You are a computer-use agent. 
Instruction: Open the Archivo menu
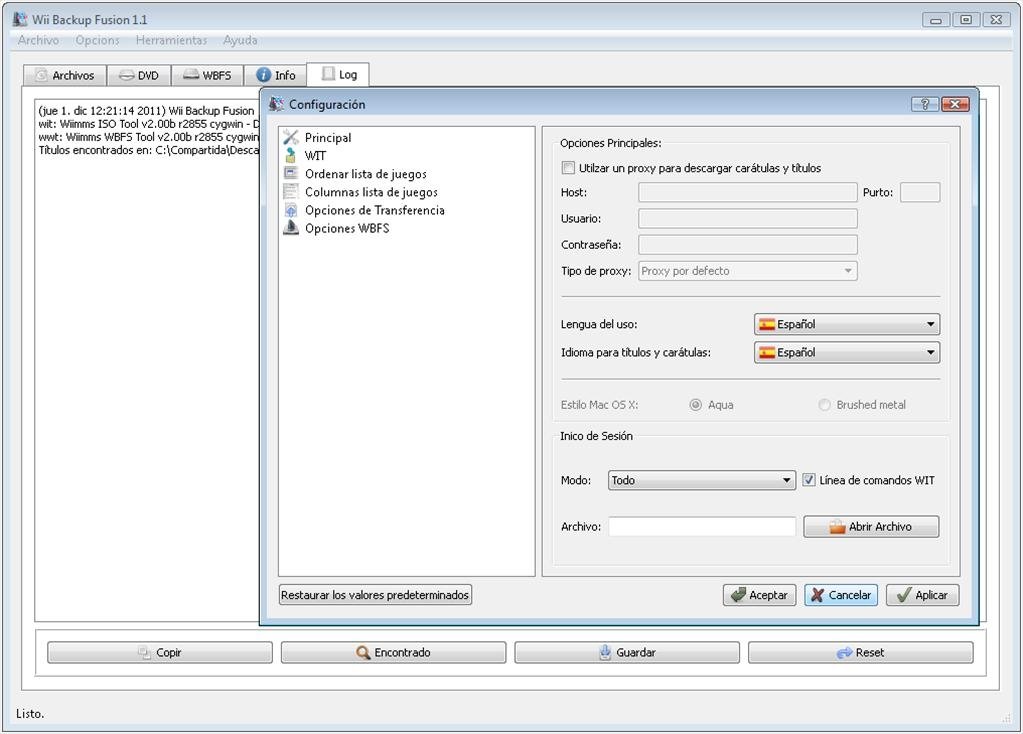(38, 40)
